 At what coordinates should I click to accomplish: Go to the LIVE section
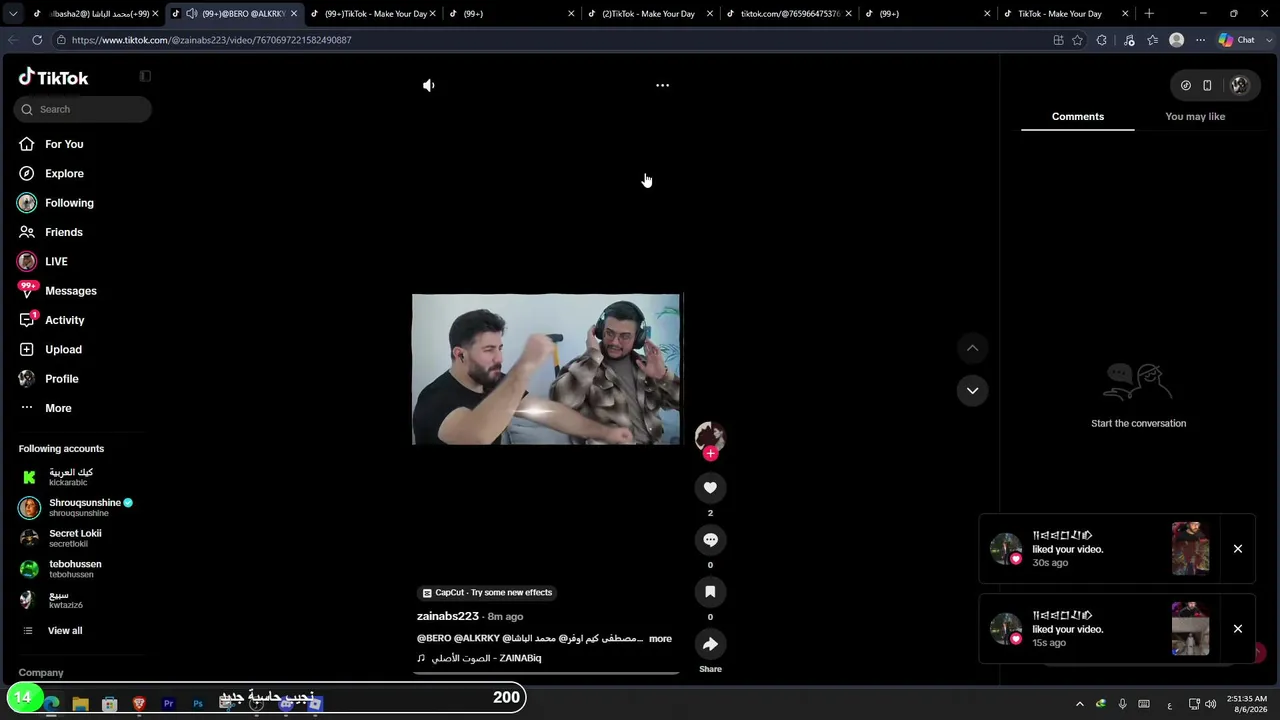click(x=56, y=261)
